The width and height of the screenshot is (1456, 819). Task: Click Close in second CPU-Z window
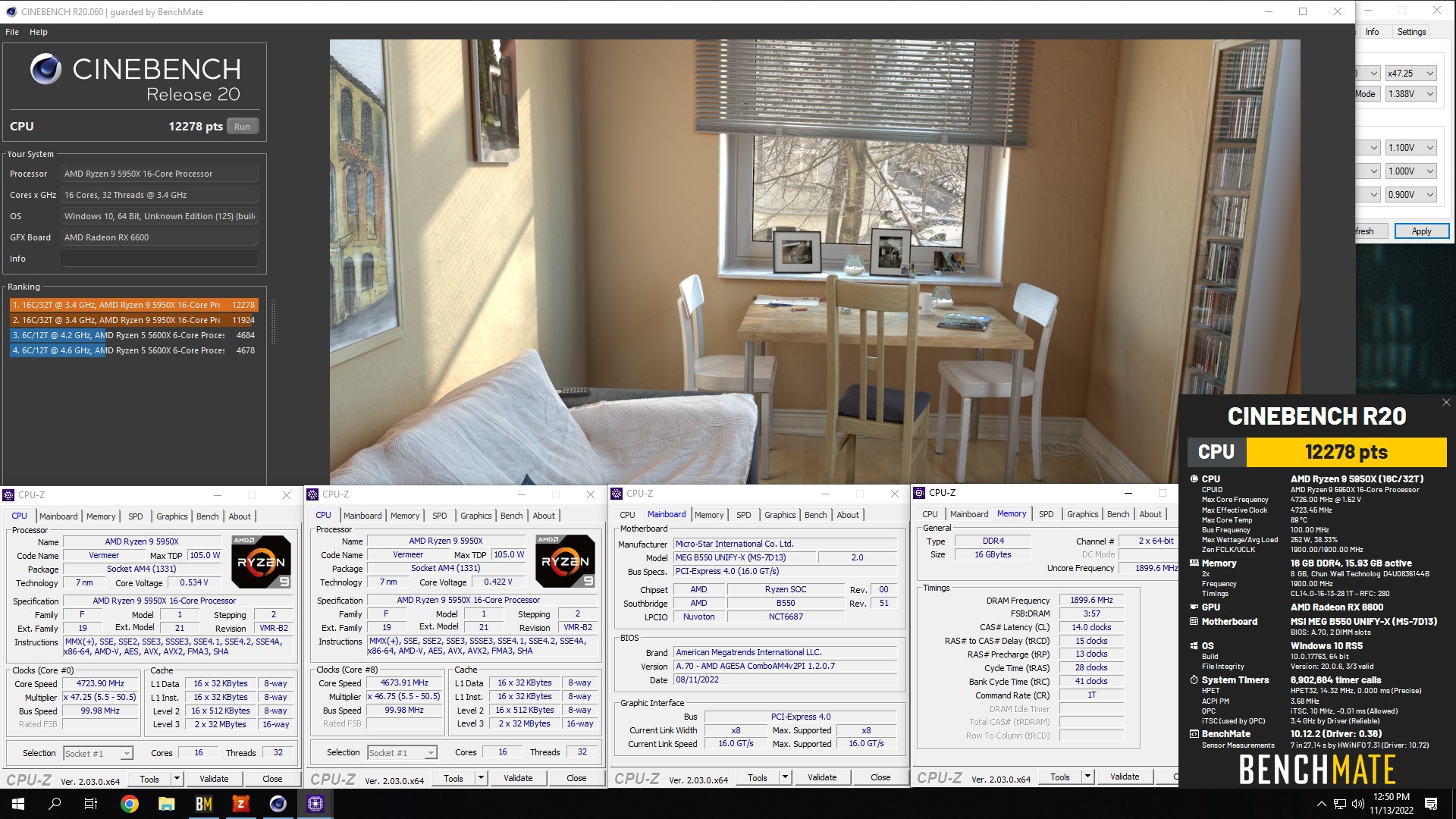pos(576,778)
